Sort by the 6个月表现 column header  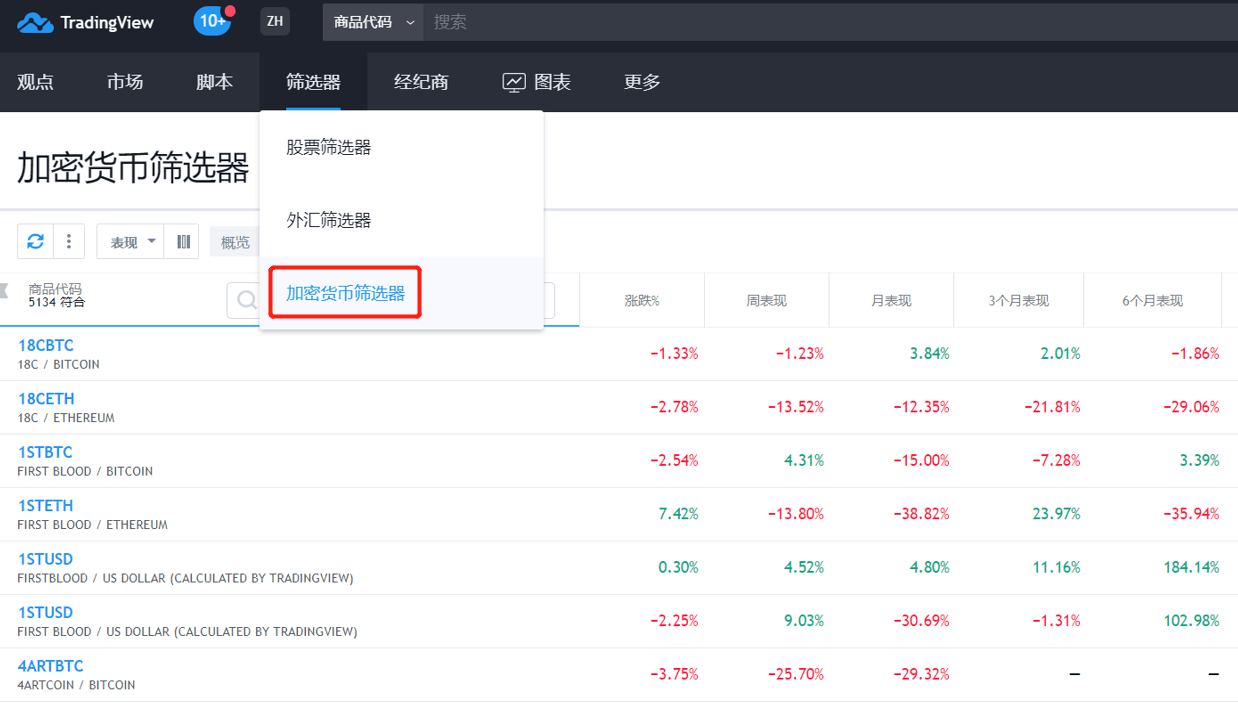(x=1152, y=300)
